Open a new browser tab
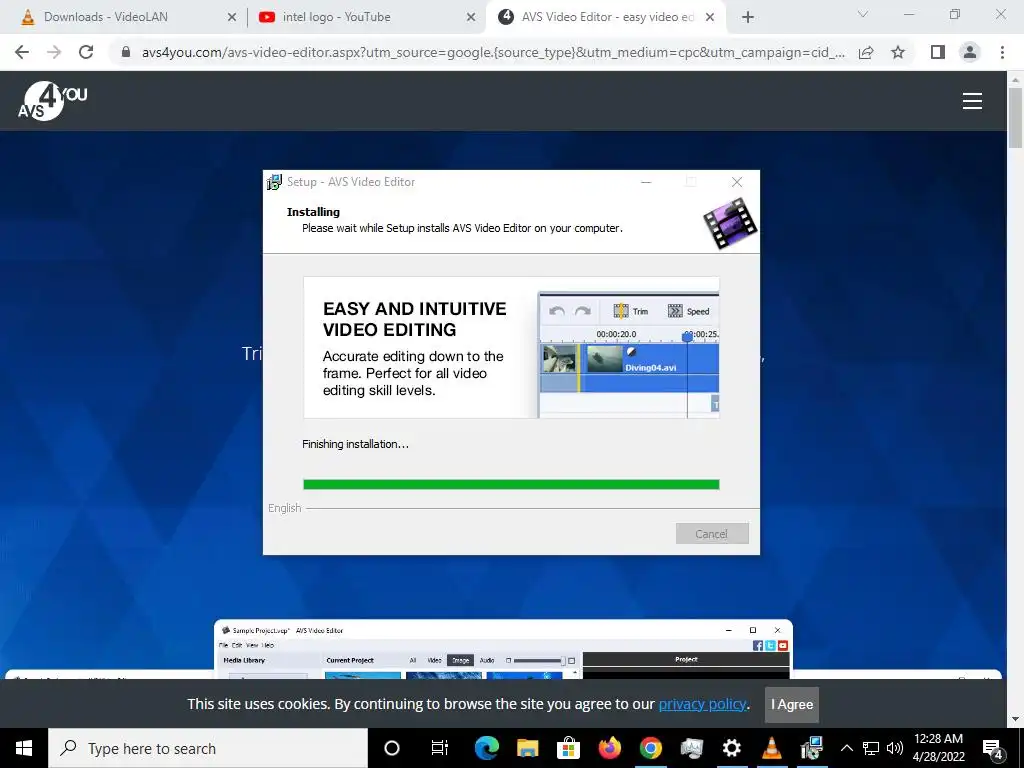This screenshot has width=1024, height=768. tap(748, 17)
